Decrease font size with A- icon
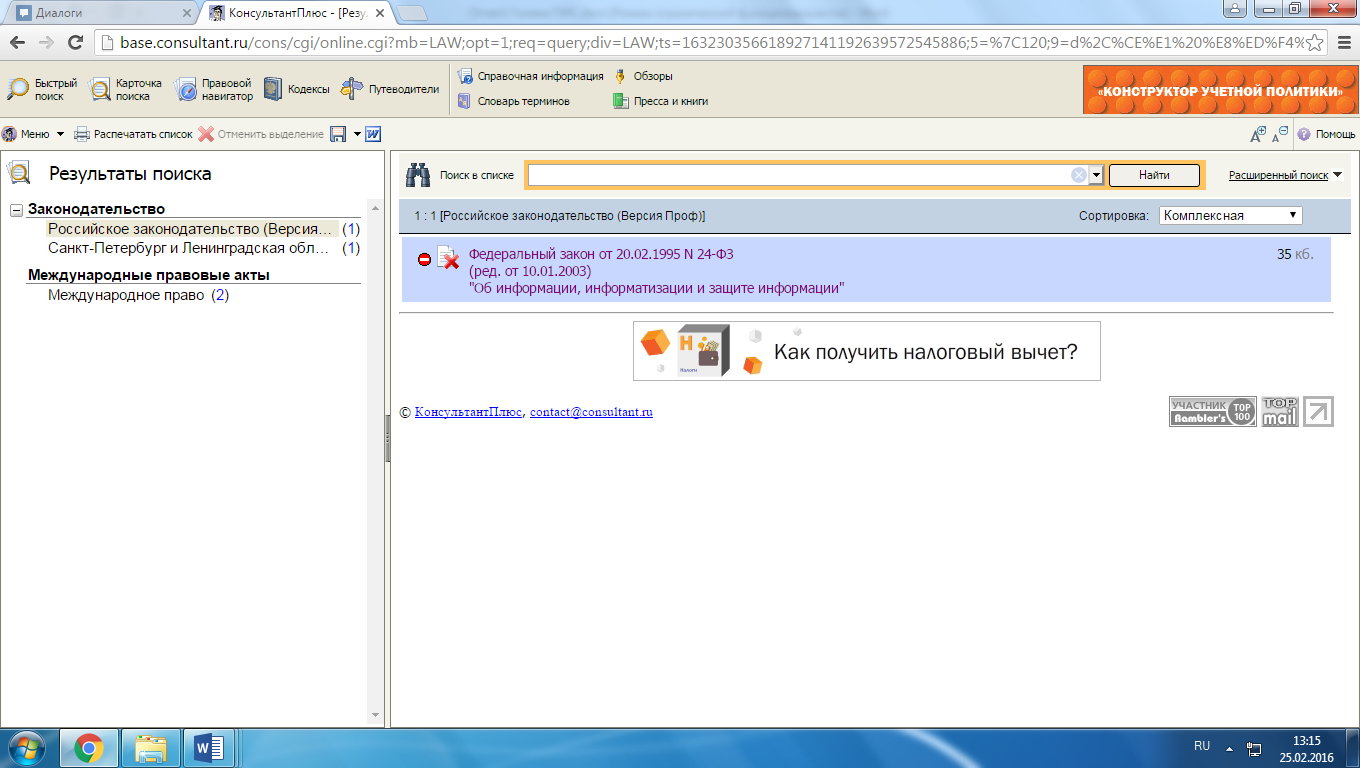The height and width of the screenshot is (768, 1360). [1280, 134]
